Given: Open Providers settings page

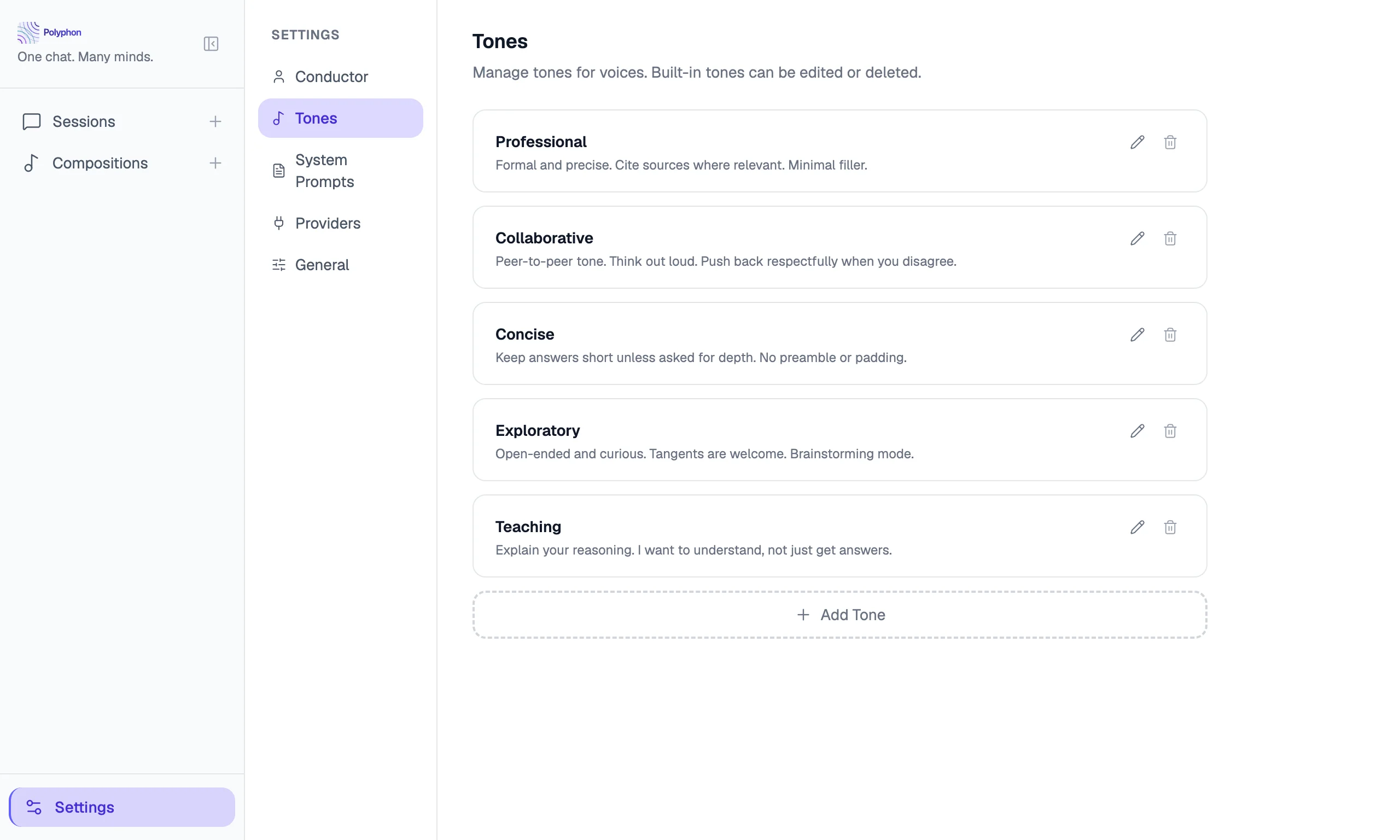Looking at the screenshot, I should (x=327, y=223).
